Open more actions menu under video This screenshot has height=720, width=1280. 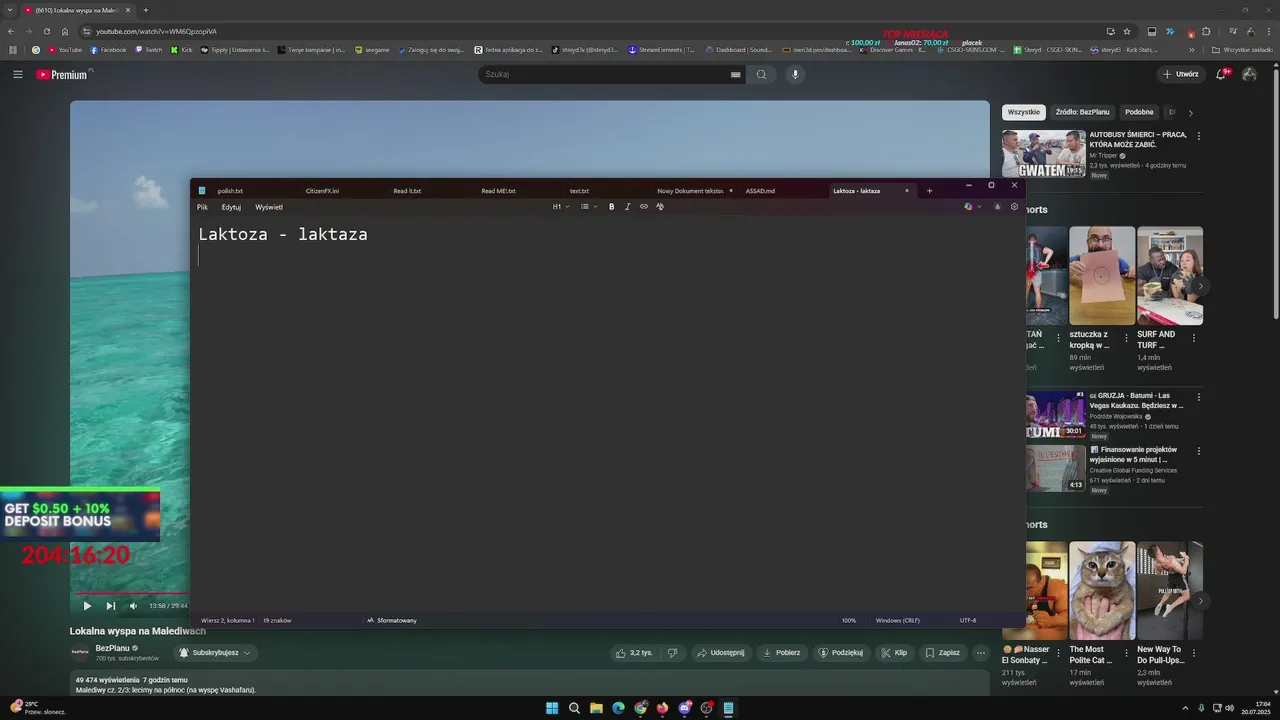pos(981,653)
